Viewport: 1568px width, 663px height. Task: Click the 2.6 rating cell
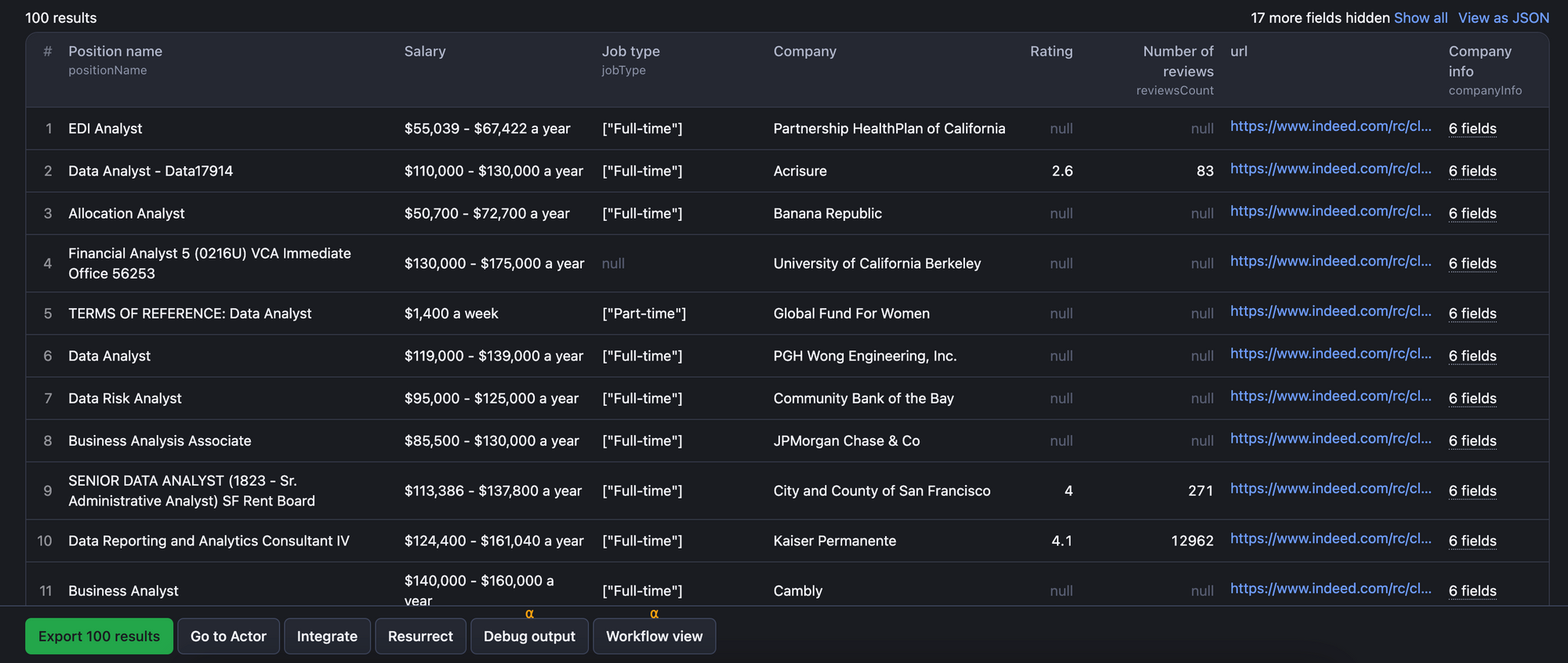pyautogui.click(x=1062, y=171)
